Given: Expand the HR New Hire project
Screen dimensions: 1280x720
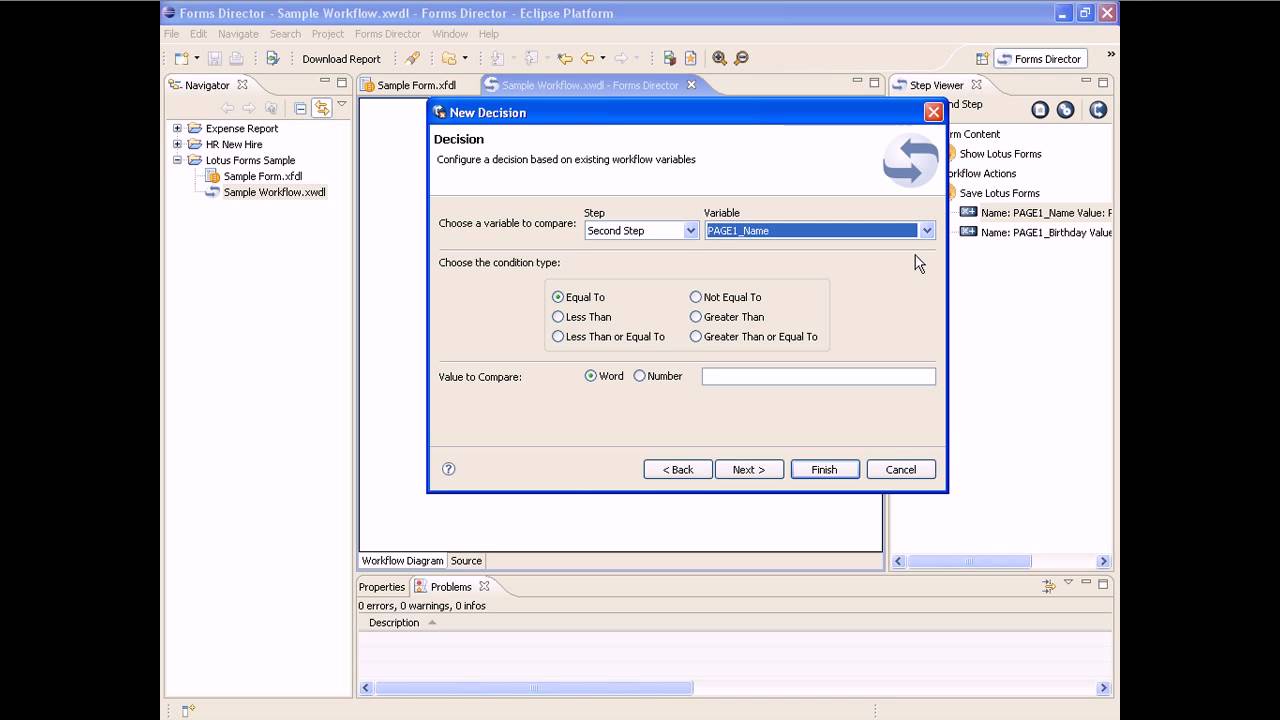Looking at the screenshot, I should 177,144.
